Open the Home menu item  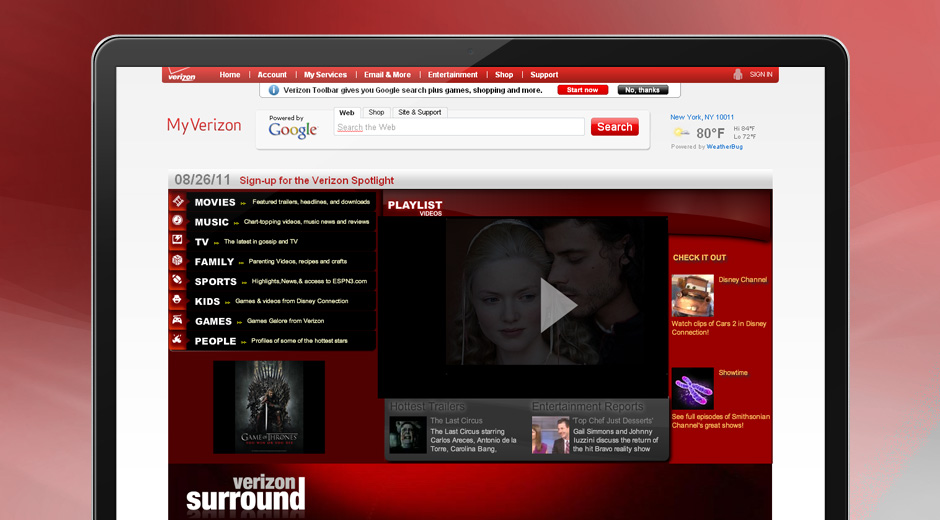230,75
